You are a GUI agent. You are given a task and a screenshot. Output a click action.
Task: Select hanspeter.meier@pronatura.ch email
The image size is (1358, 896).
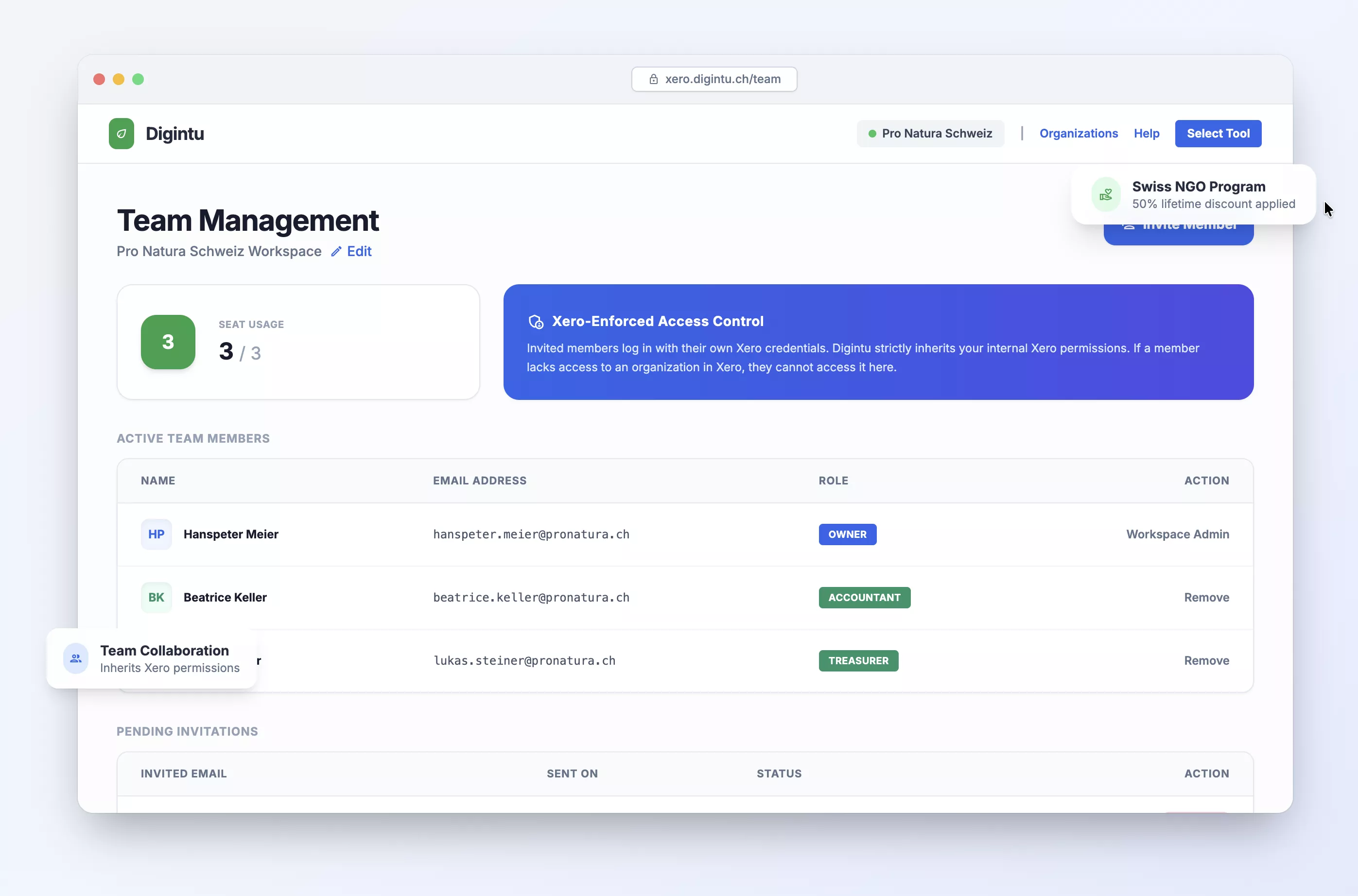pyautogui.click(x=531, y=534)
